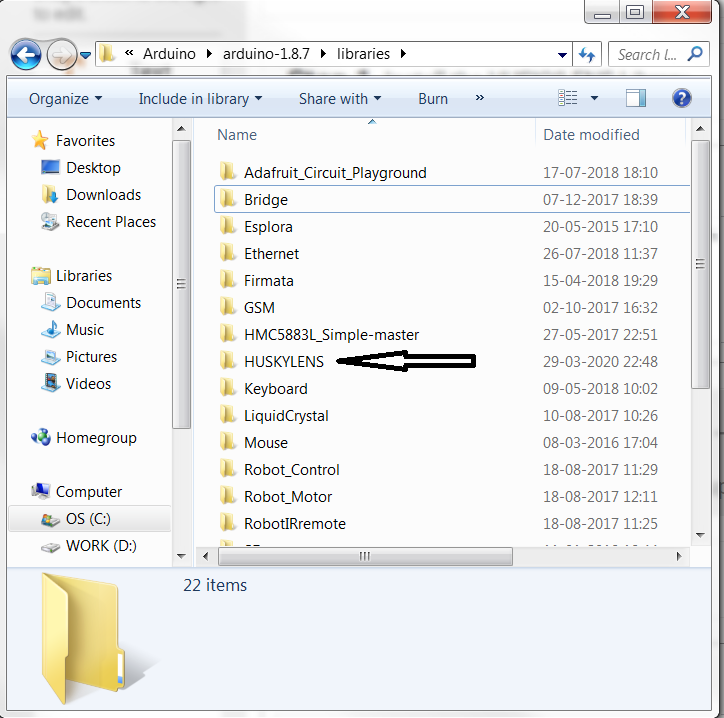Select the HUSKYLENS folder icon

click(227, 361)
